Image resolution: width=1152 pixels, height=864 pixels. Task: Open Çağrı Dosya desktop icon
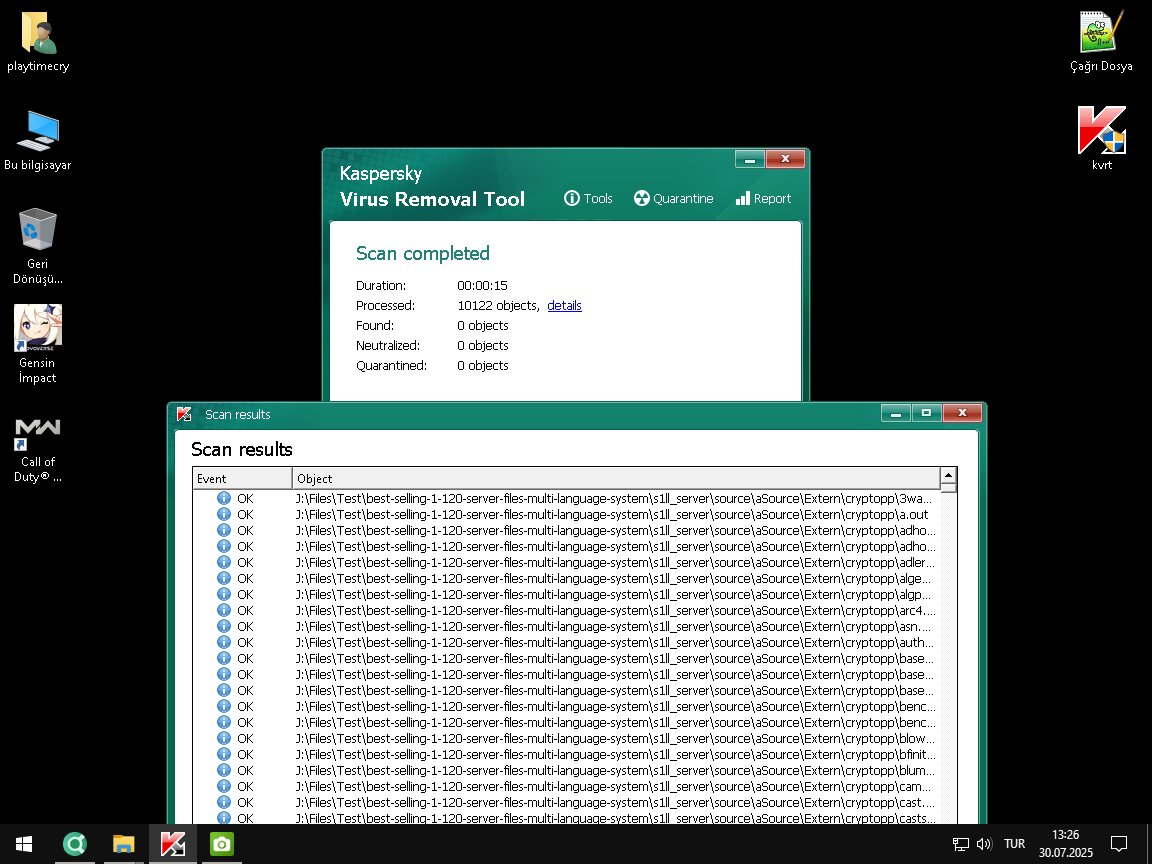tap(1101, 34)
